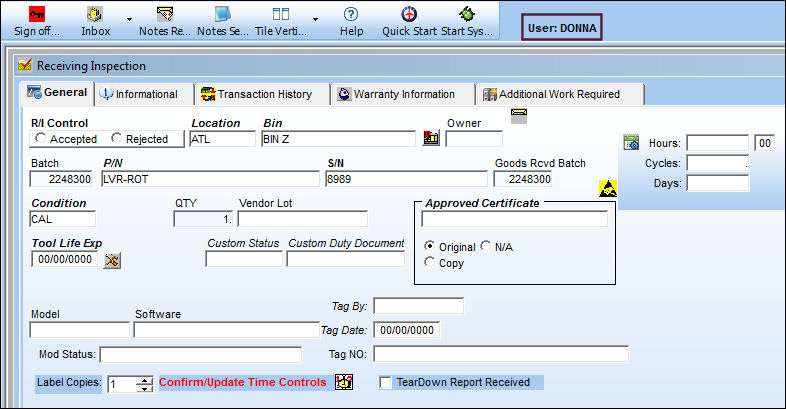
Task: Click the Bin field with BIN Z
Action: coord(338,139)
